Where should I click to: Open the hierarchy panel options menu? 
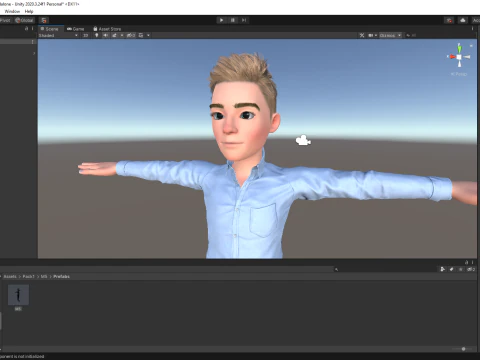pos(32,29)
